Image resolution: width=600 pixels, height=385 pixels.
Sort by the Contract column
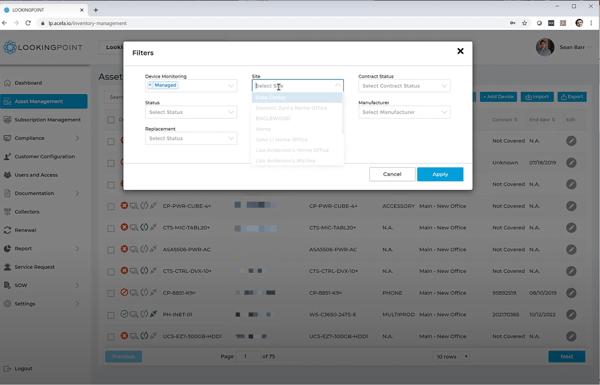[504, 120]
